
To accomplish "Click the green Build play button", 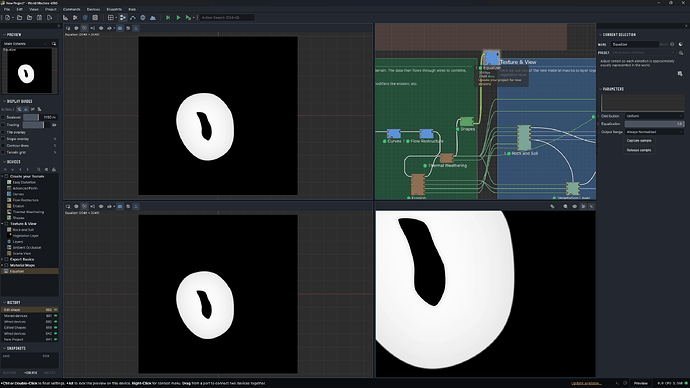I will pyautogui.click(x=178, y=18).
